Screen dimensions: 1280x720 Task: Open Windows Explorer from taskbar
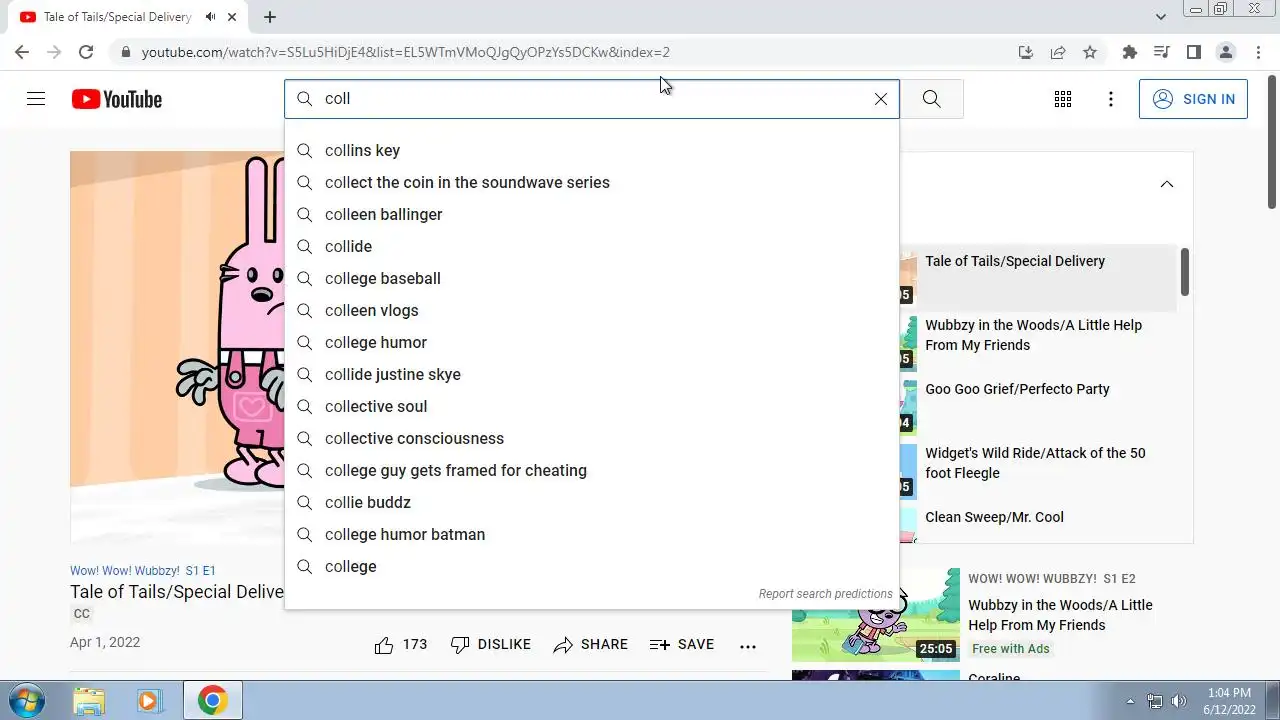(x=89, y=701)
